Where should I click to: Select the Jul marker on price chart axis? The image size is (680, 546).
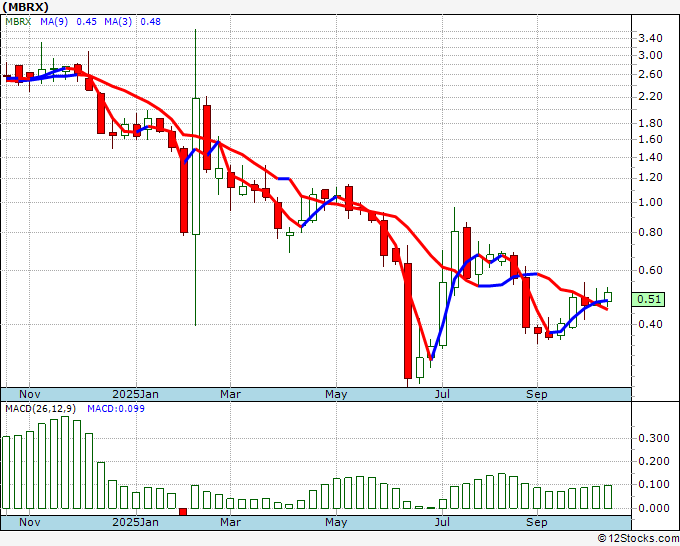pos(441,394)
